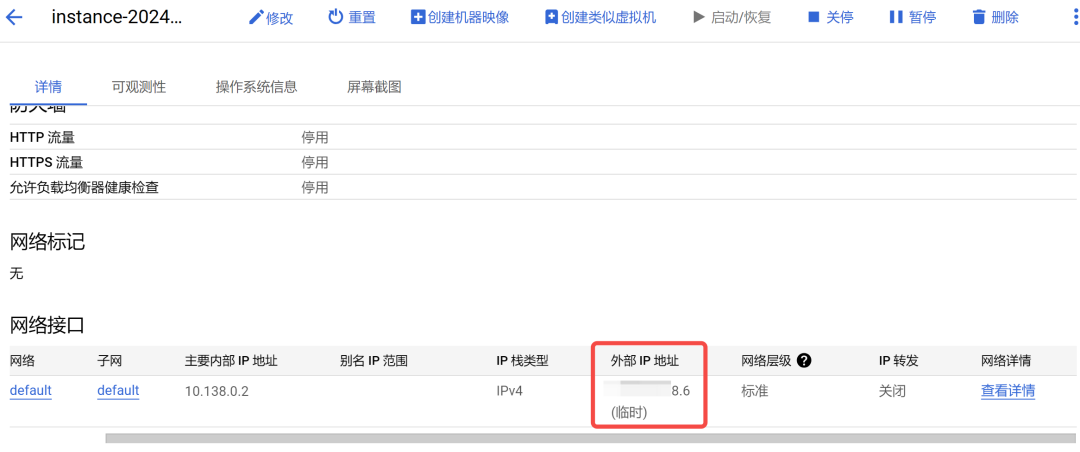The width and height of the screenshot is (1080, 452).
Task: Click the play icon for 启动/恢复
Action: tap(699, 17)
